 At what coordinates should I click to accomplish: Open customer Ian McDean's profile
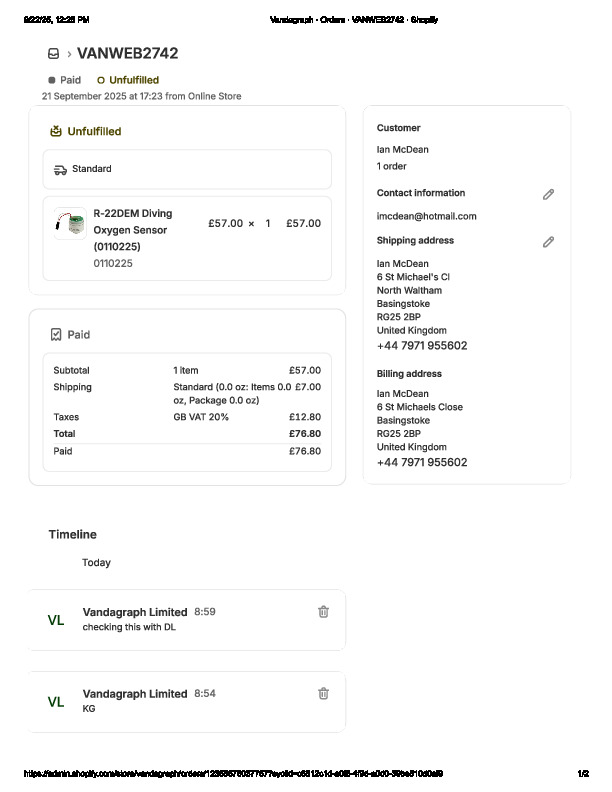click(403, 150)
